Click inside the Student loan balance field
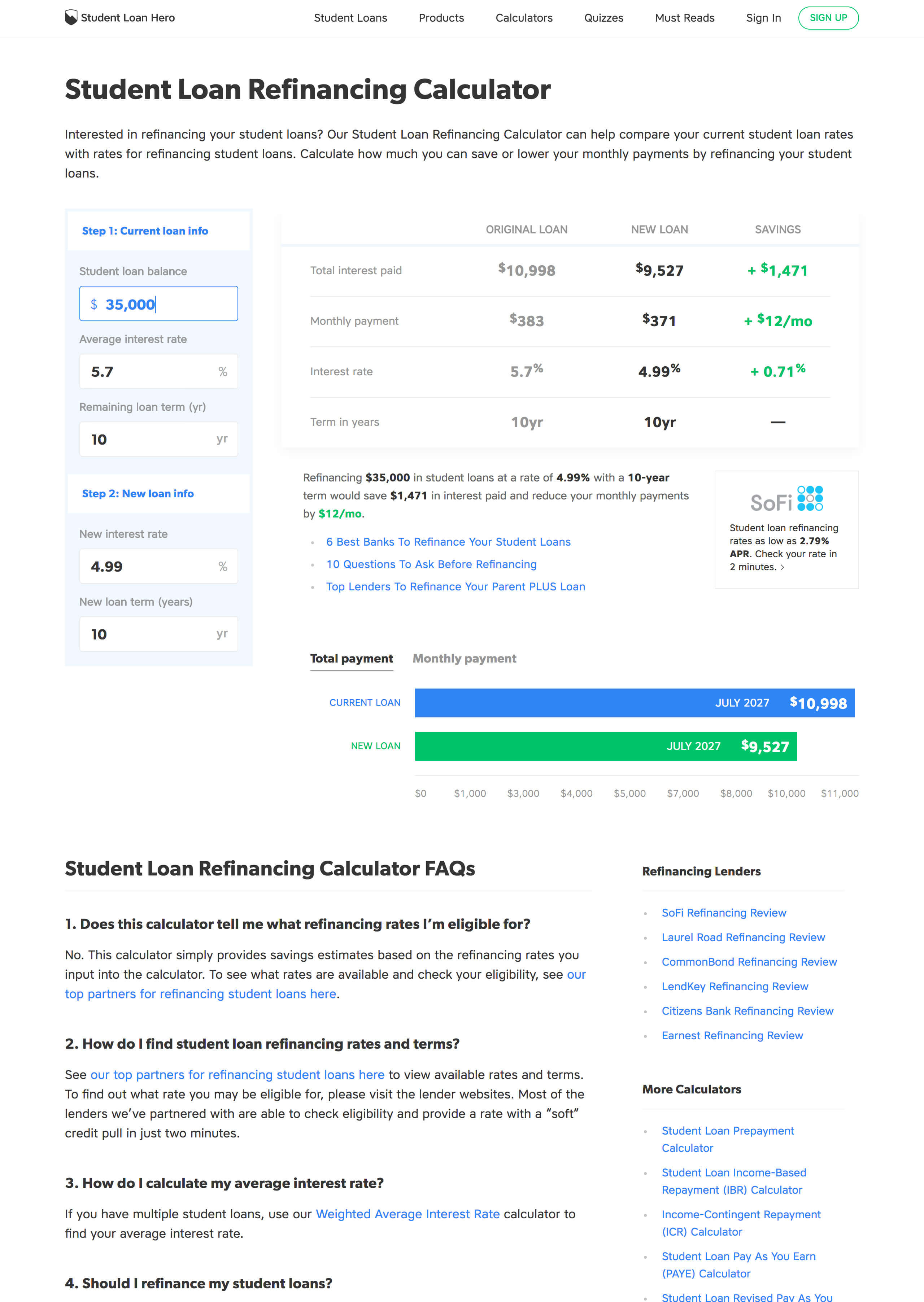 click(158, 304)
